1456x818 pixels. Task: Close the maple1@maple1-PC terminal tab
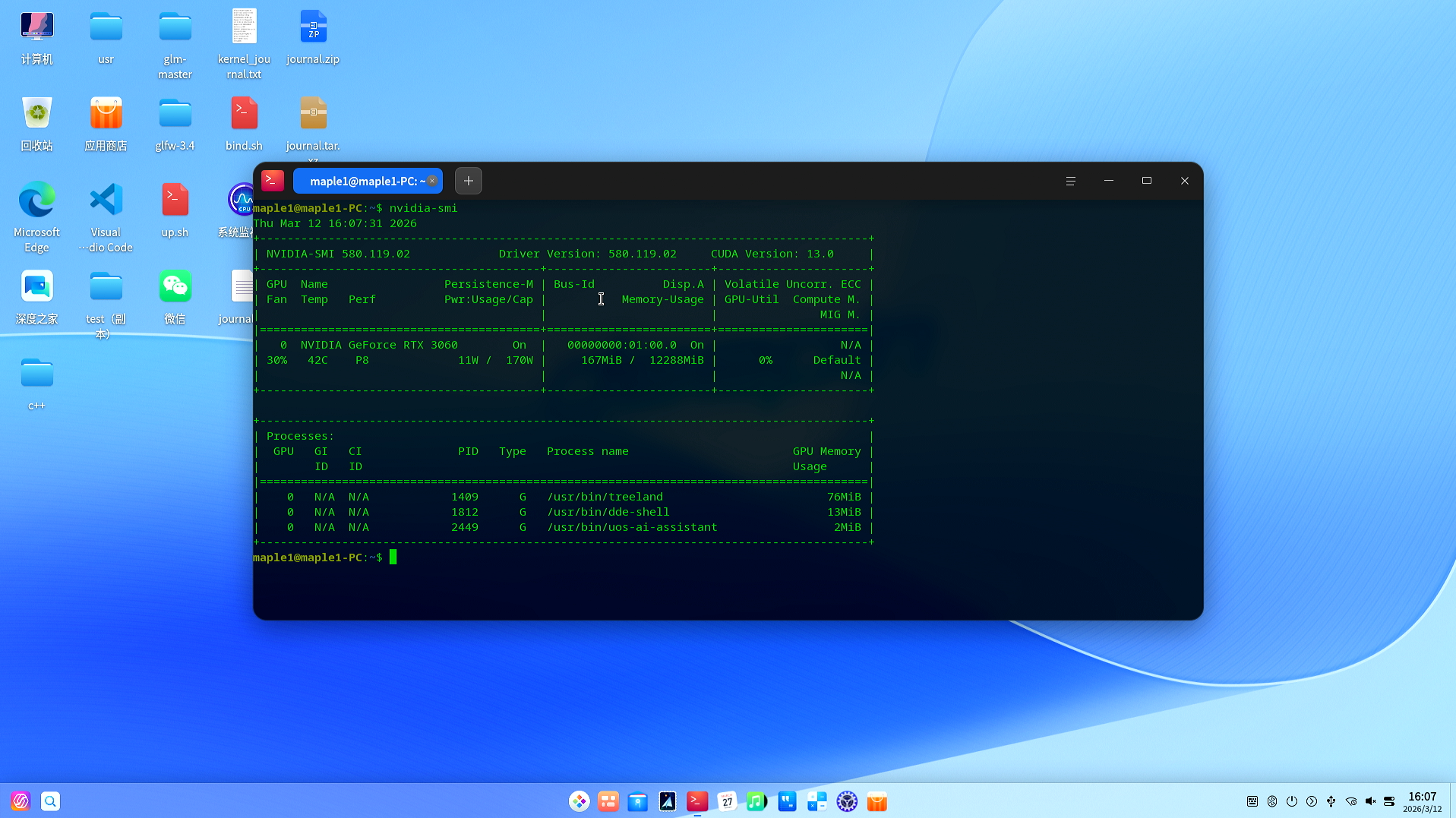(432, 181)
